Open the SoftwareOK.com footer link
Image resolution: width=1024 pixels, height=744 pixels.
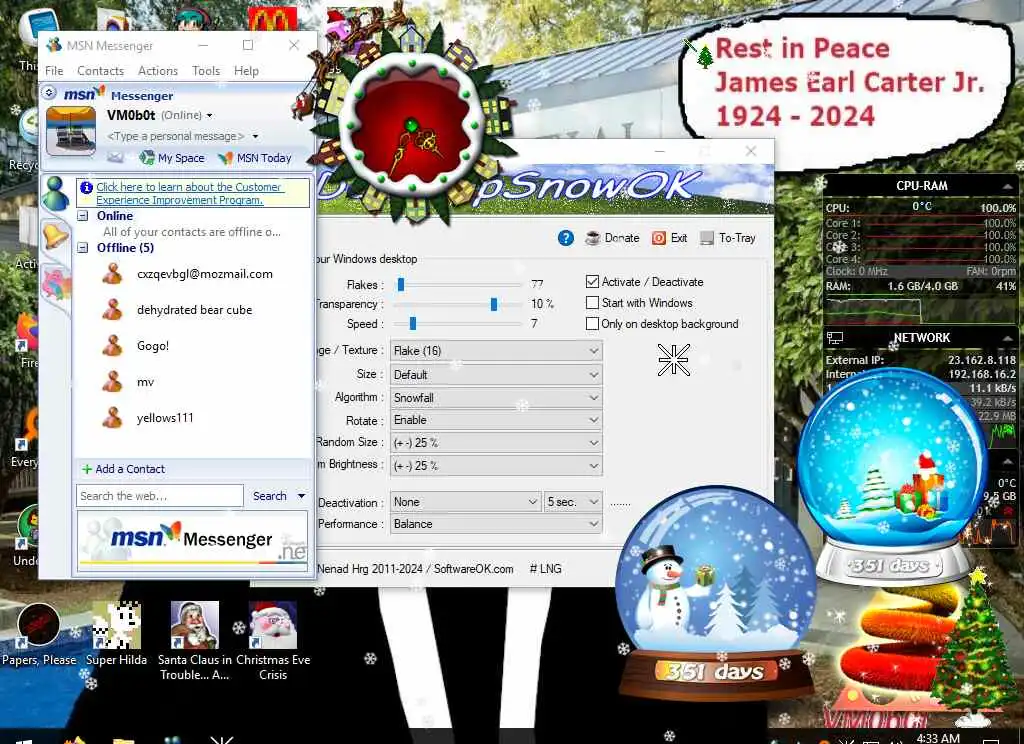(x=473, y=569)
